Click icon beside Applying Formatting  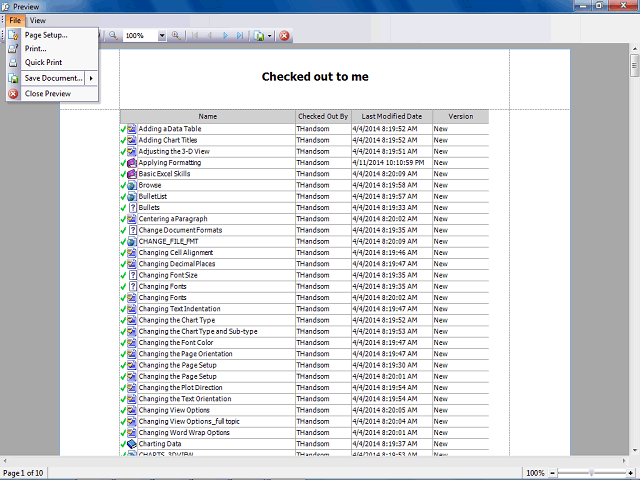coord(131,162)
